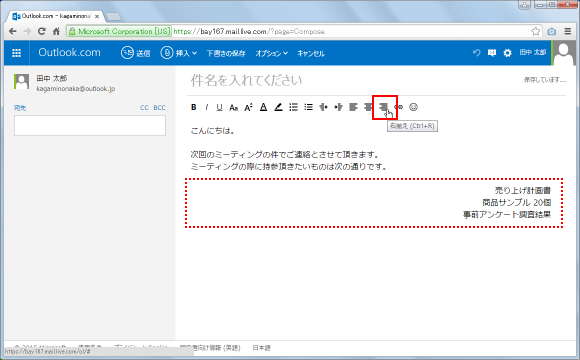Open the font family picker
Screen dimensions: 580x360
[x=233, y=107]
